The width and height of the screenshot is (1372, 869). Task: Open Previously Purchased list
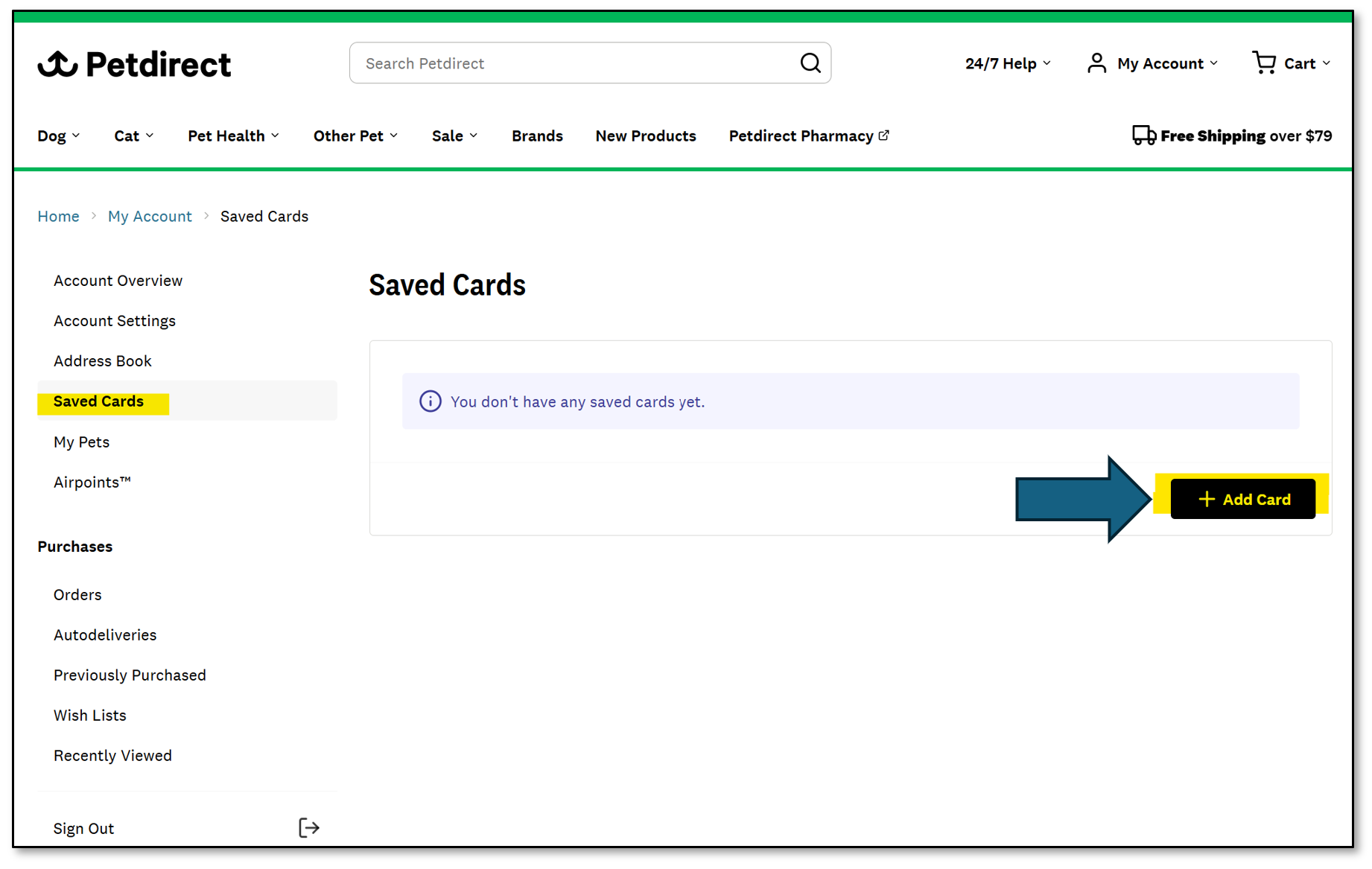[130, 675]
